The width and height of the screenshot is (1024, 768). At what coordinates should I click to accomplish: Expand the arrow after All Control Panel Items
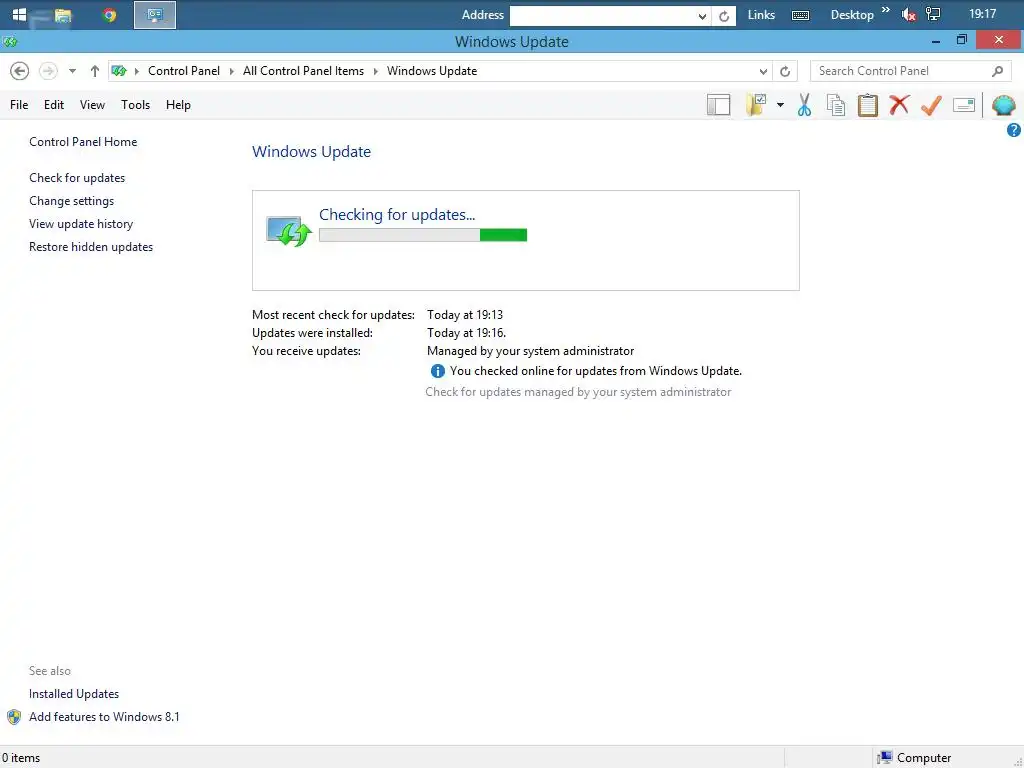pos(376,71)
